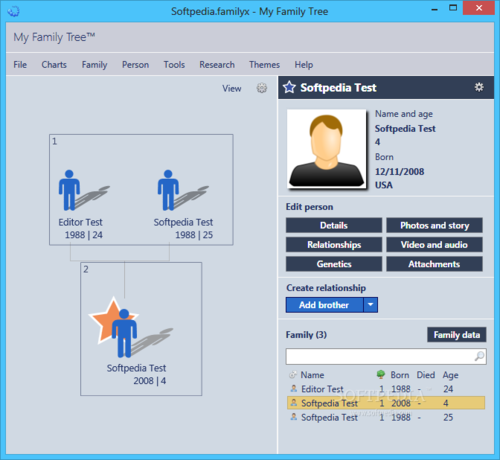The image size is (500, 460).
Task: Click the app logo icon in title bar
Action: [x=14, y=11]
